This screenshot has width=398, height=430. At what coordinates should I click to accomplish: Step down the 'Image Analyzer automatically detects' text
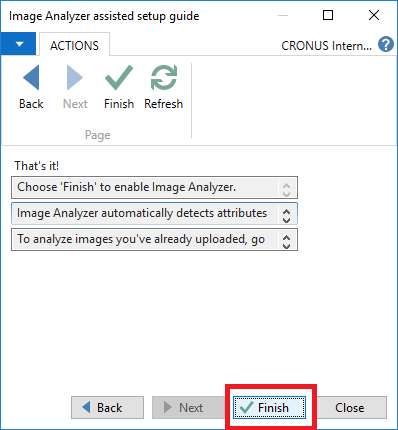pos(286,220)
